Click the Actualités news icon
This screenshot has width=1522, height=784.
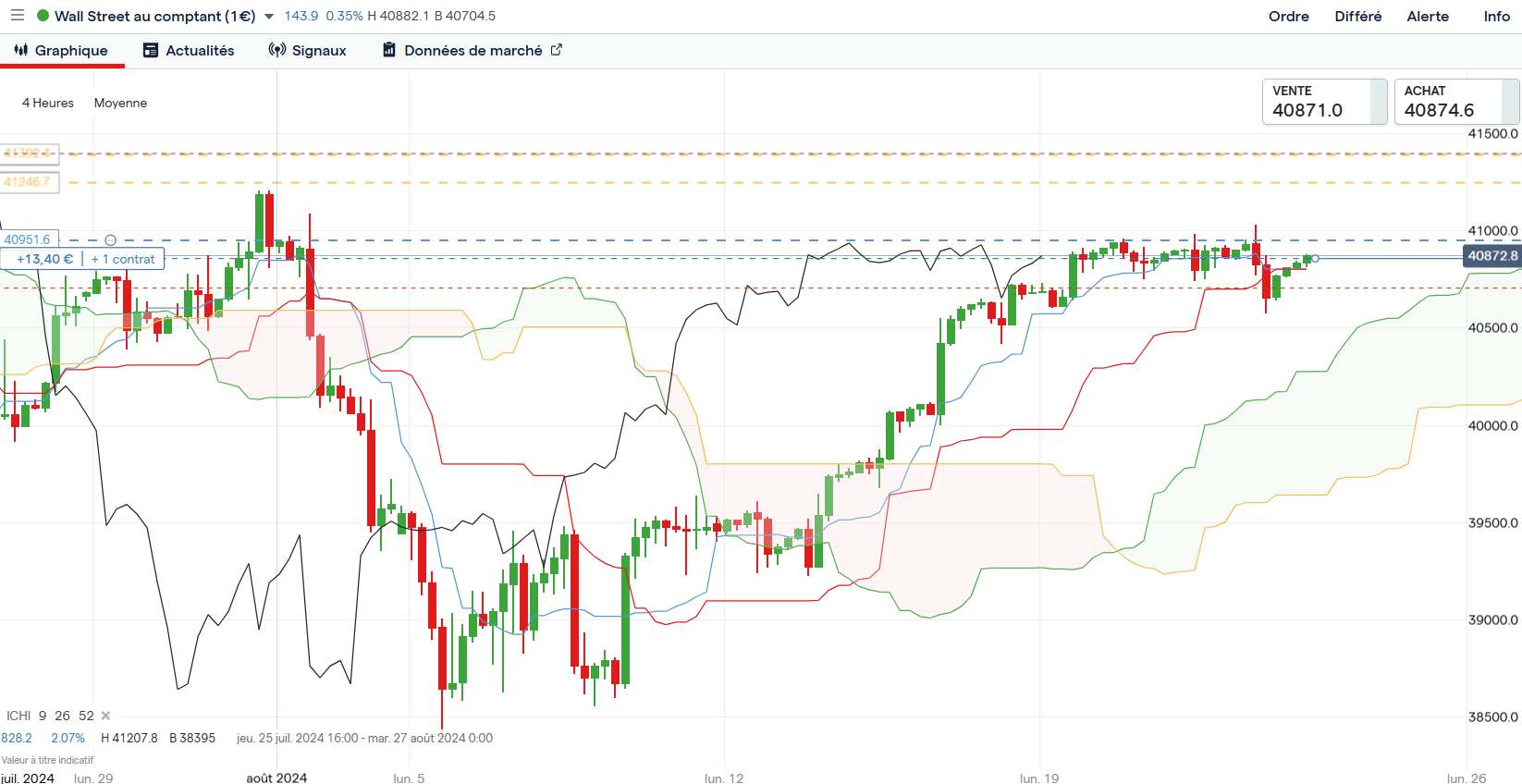(151, 50)
